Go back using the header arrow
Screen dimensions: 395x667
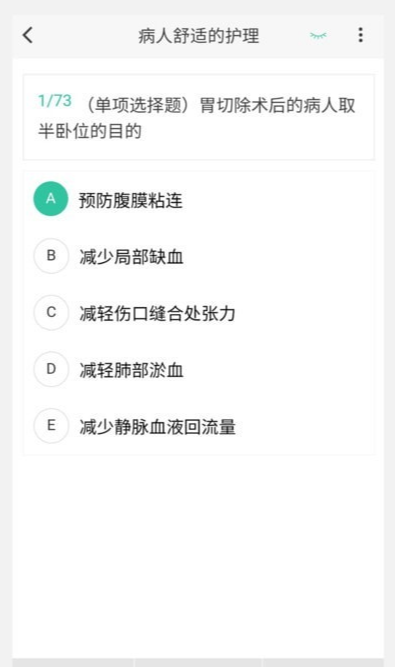pos(28,35)
